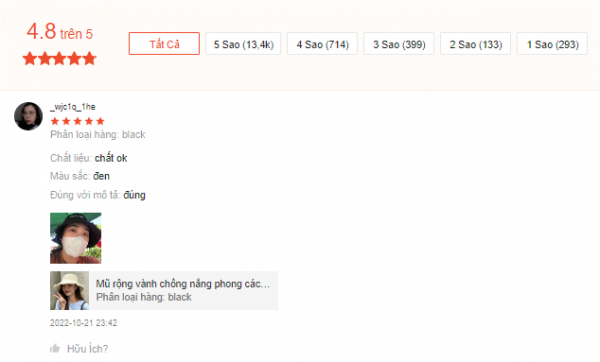
Task: Click the review date 2022-10-21 23:42
Action: click(83, 323)
